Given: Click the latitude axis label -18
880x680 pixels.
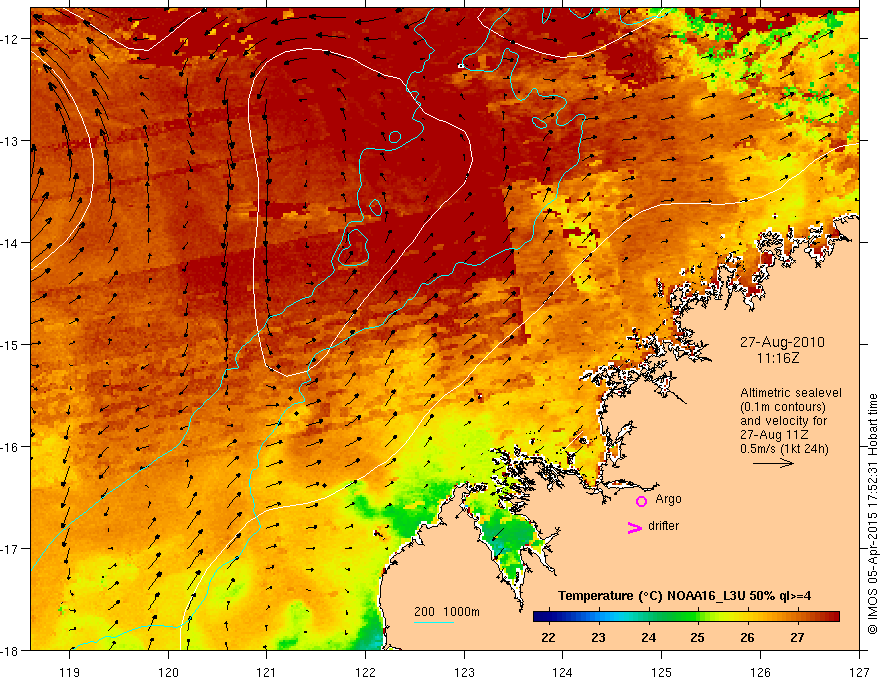Looking at the screenshot, I should [10, 650].
